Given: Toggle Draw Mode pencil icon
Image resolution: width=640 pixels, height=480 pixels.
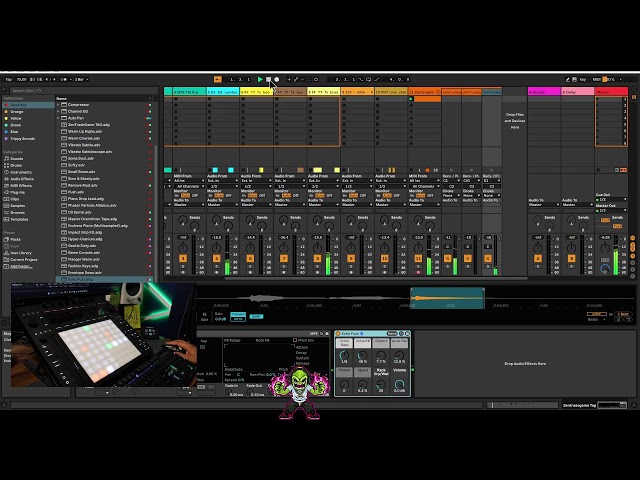Looking at the screenshot, I should (567, 80).
